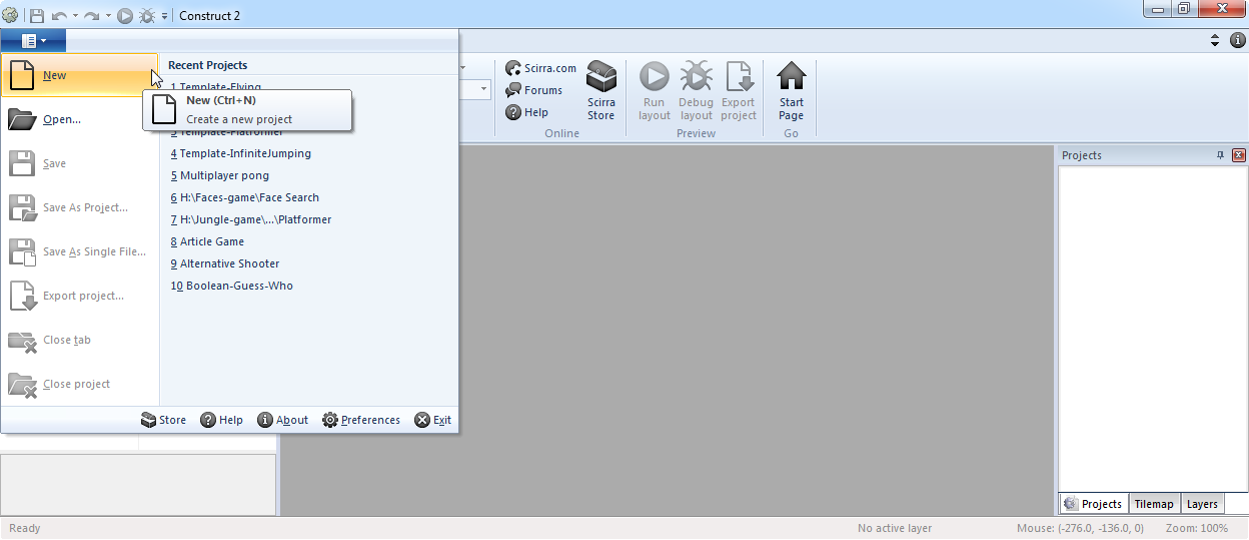Click Exit in the menu footer
This screenshot has width=1249, height=540.
point(433,420)
